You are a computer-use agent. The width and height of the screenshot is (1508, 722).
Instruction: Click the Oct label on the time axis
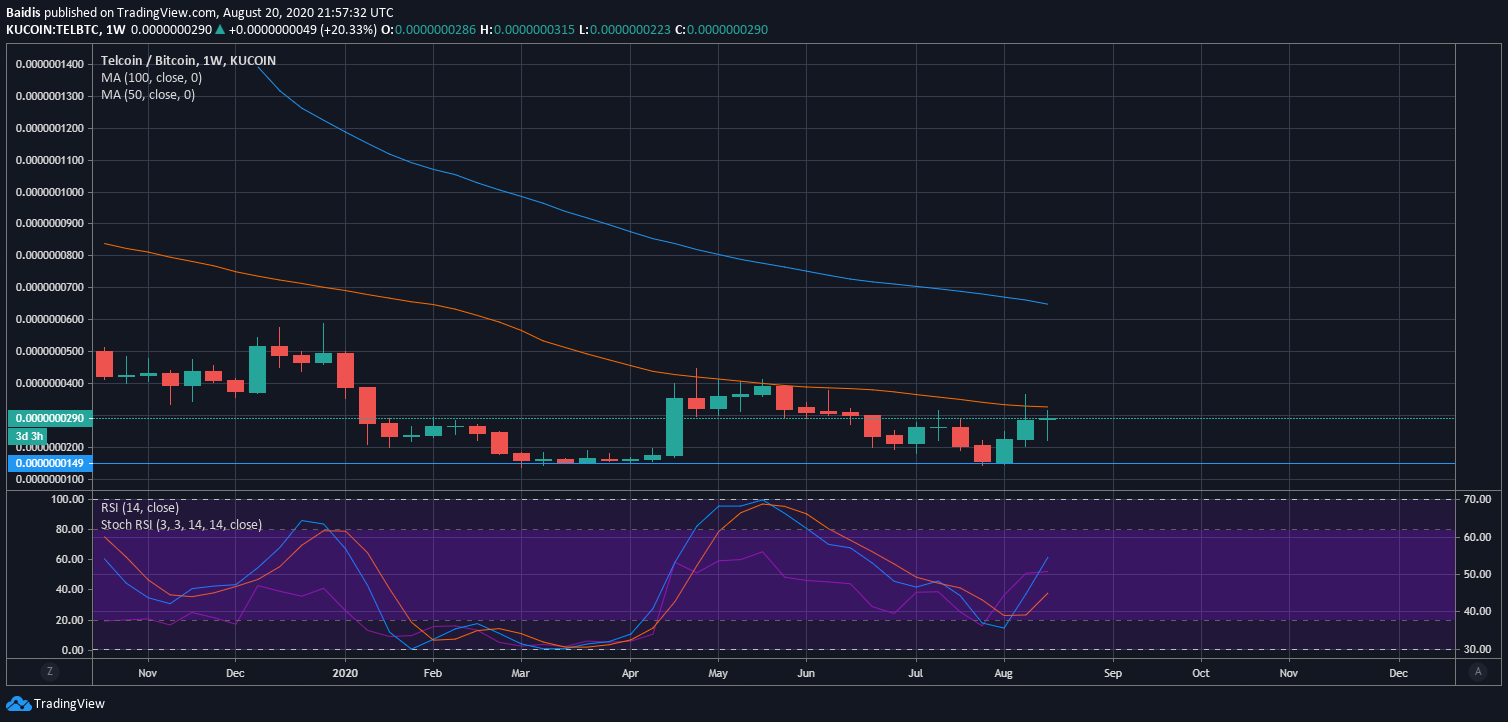1201,674
